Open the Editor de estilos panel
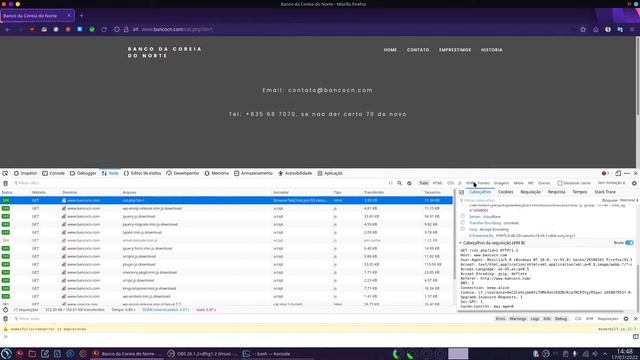This screenshot has height=360, width=640. pos(142,173)
